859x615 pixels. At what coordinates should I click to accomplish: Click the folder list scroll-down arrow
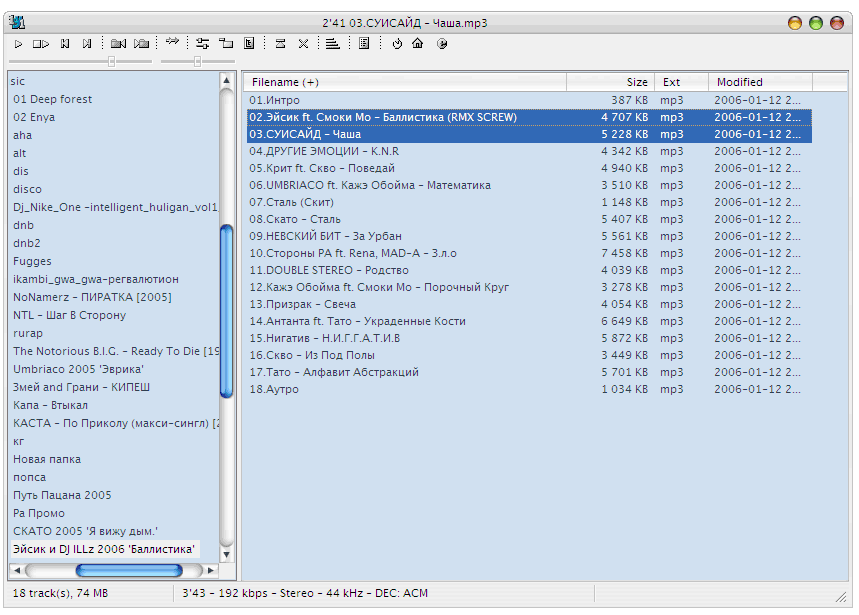click(x=227, y=554)
